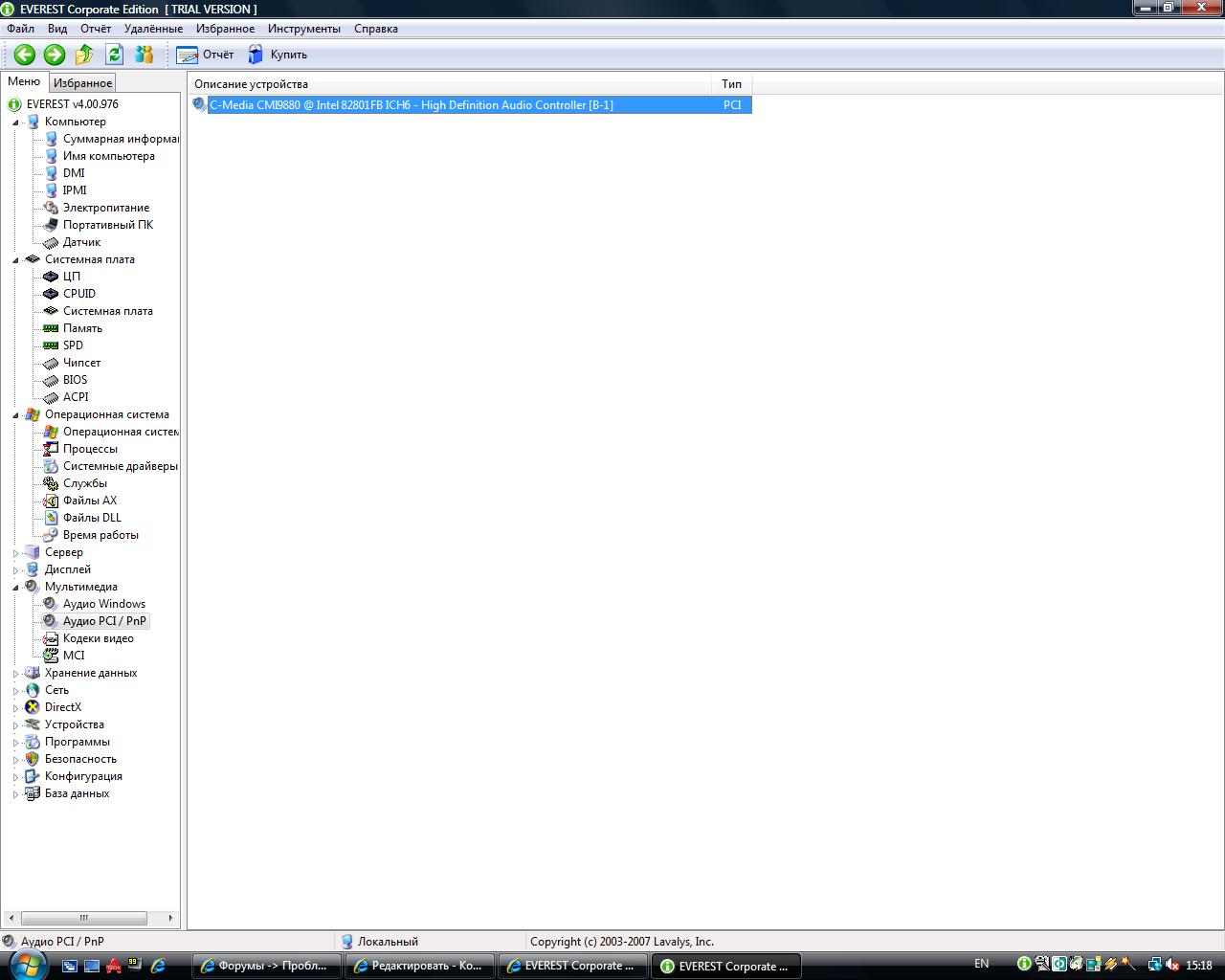
Task: Click the IPMI item icon
Action: coord(52,190)
